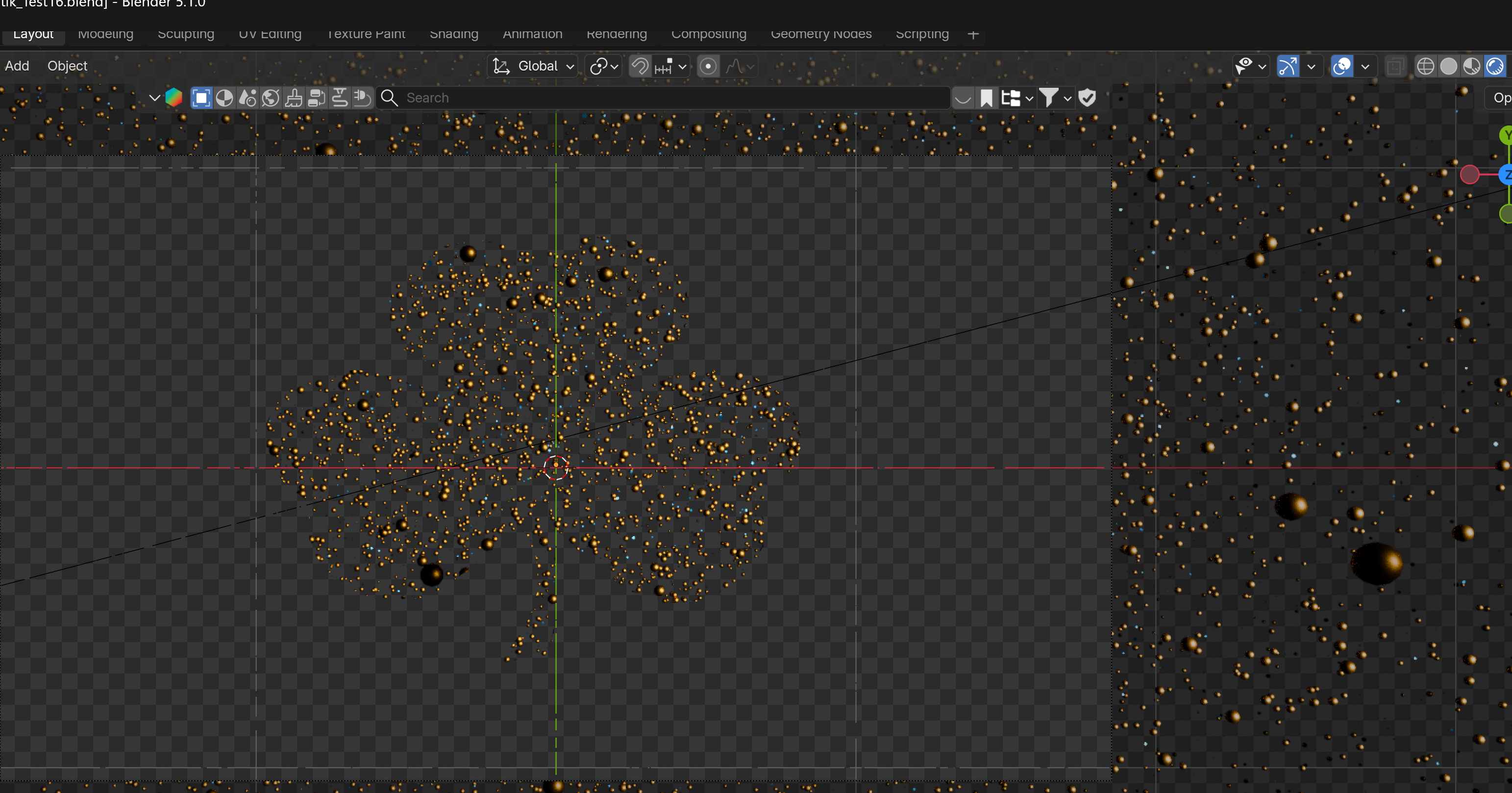Open the Object menu
1512x793 pixels.
(x=68, y=66)
